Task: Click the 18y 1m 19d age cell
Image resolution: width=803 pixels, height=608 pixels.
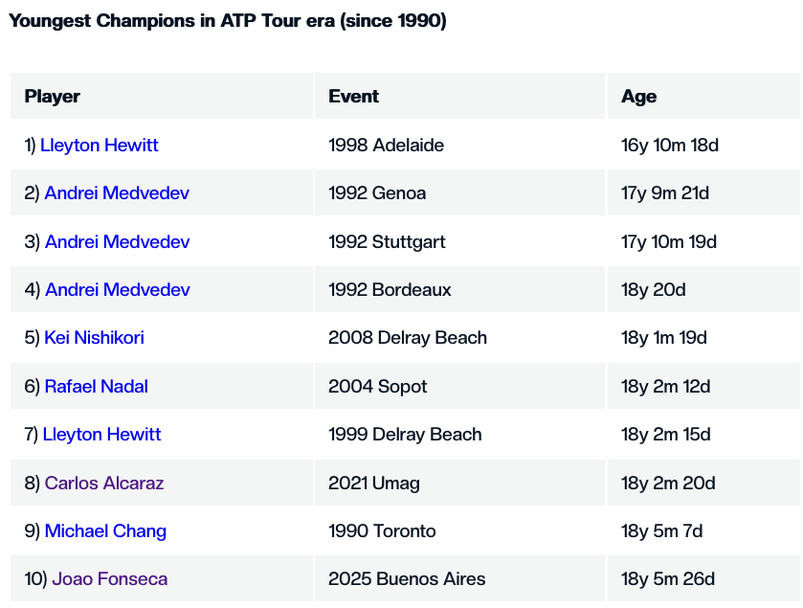Action: point(663,338)
